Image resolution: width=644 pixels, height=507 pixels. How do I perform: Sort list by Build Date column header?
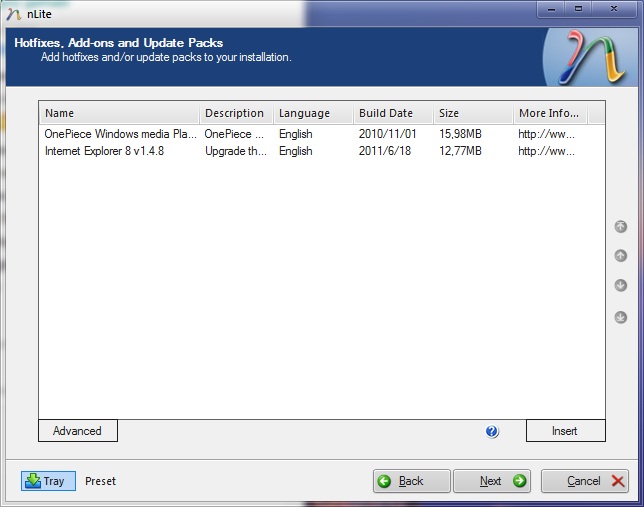point(393,113)
